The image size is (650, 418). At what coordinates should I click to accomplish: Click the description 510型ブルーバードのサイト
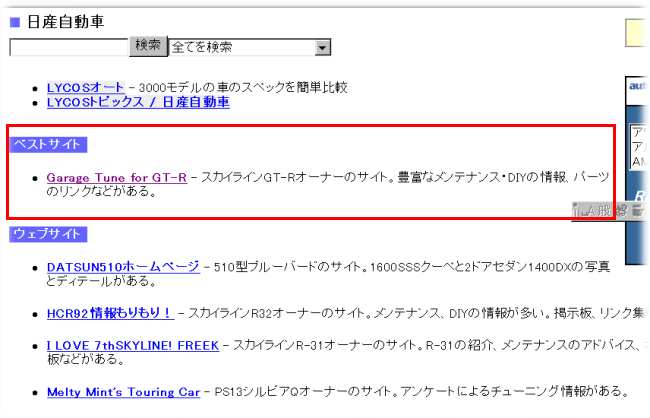coord(290,267)
